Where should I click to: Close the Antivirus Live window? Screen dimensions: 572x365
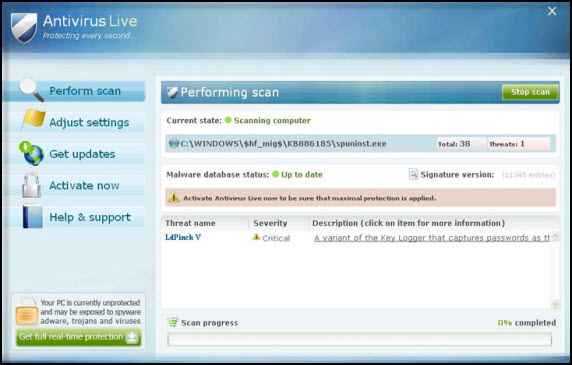point(552,11)
